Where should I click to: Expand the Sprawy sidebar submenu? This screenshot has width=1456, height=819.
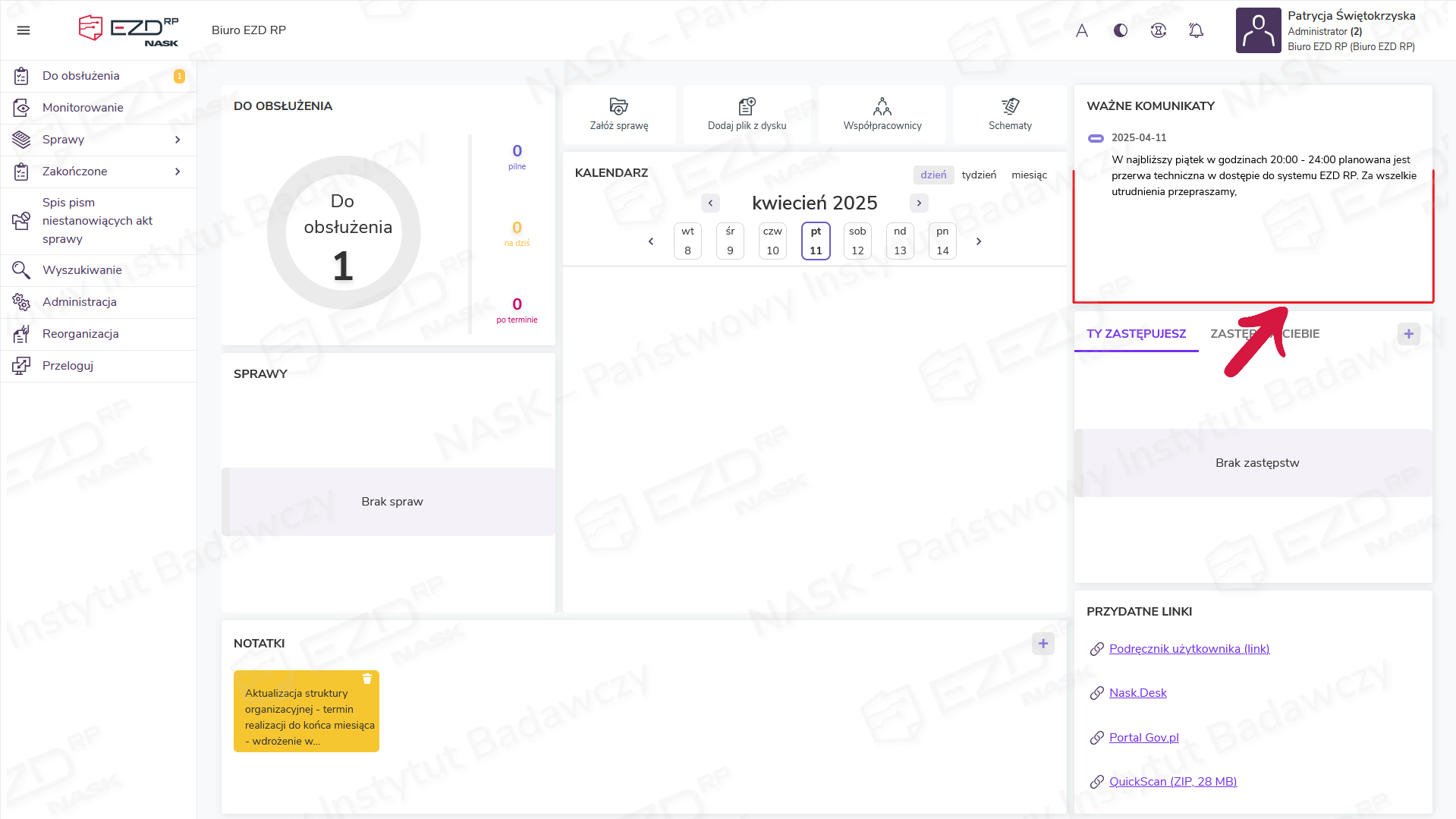[x=178, y=140]
